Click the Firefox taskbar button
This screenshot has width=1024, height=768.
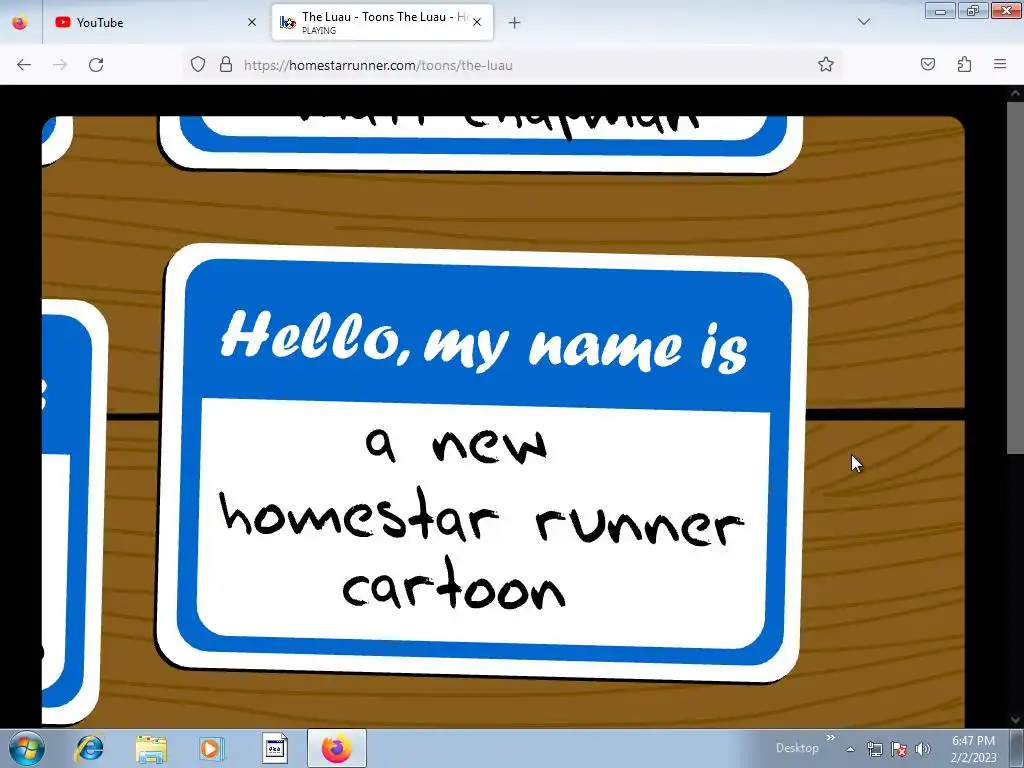pyautogui.click(x=336, y=748)
